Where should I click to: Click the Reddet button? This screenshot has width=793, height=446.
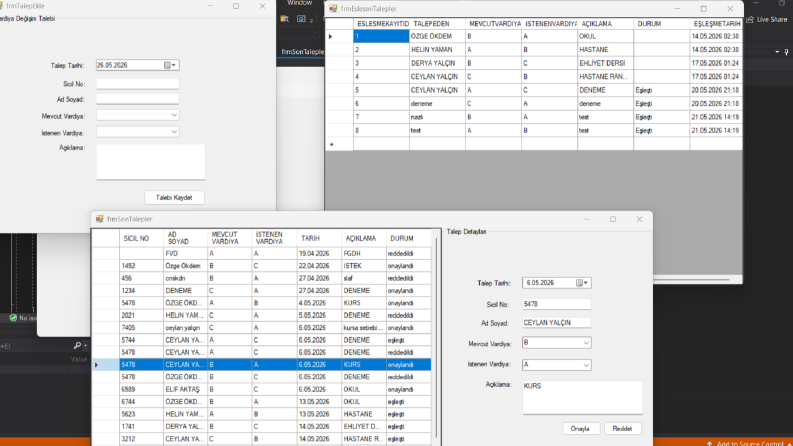point(622,428)
